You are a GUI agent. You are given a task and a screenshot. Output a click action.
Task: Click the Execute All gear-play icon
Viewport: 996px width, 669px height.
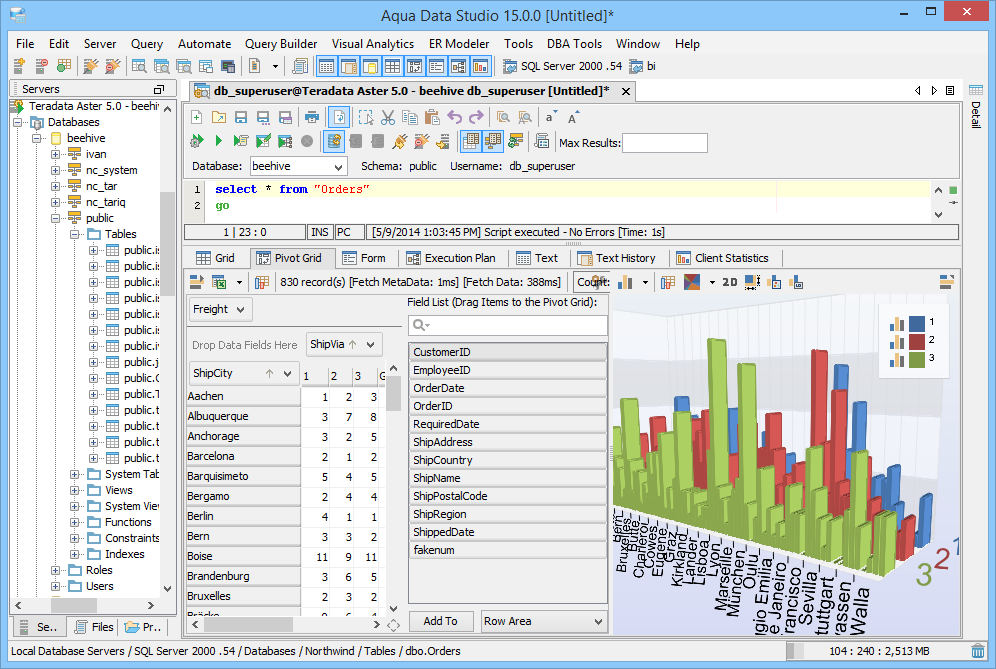pyautogui.click(x=197, y=141)
